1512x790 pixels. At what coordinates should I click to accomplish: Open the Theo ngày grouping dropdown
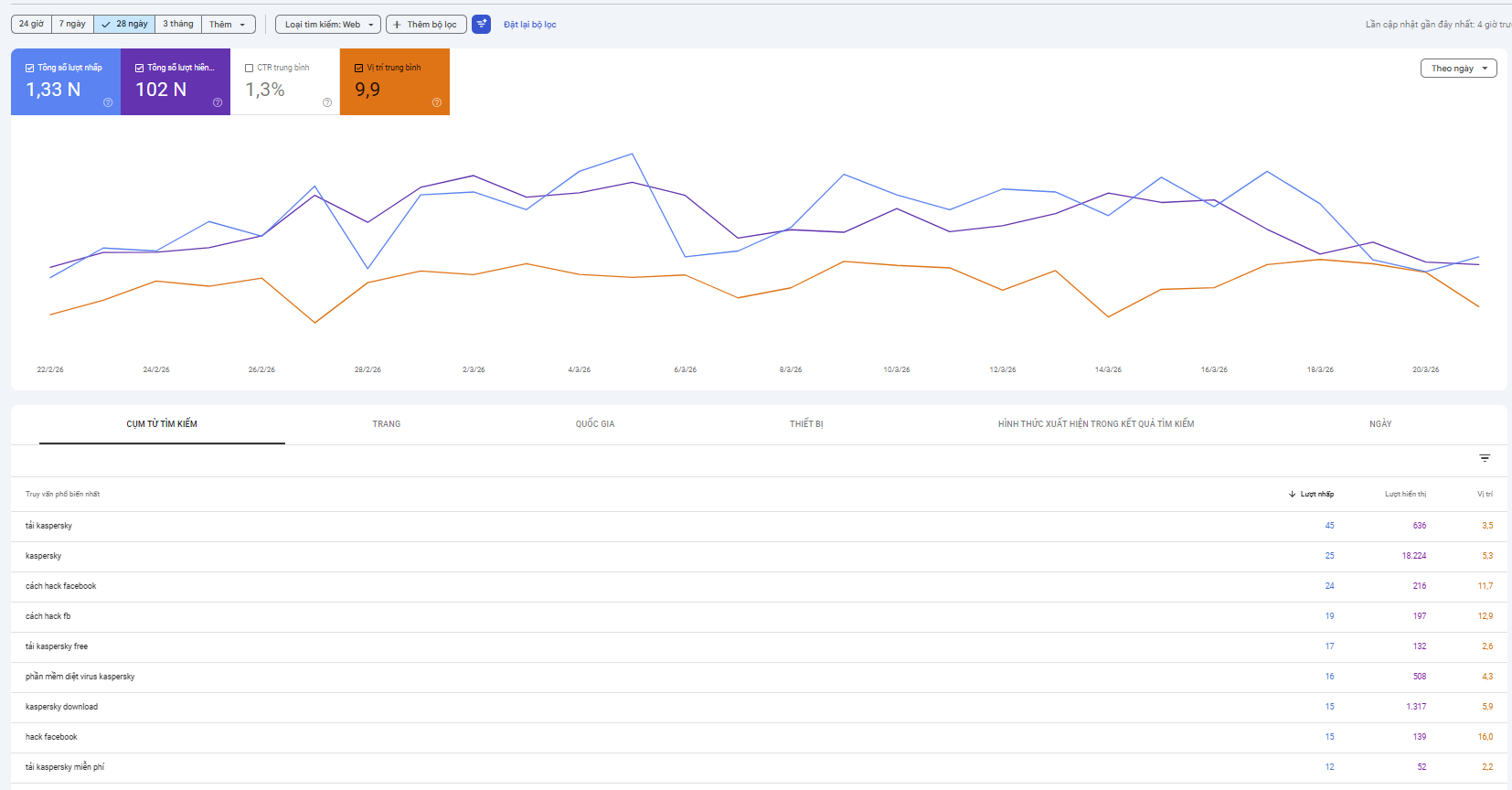click(1458, 69)
